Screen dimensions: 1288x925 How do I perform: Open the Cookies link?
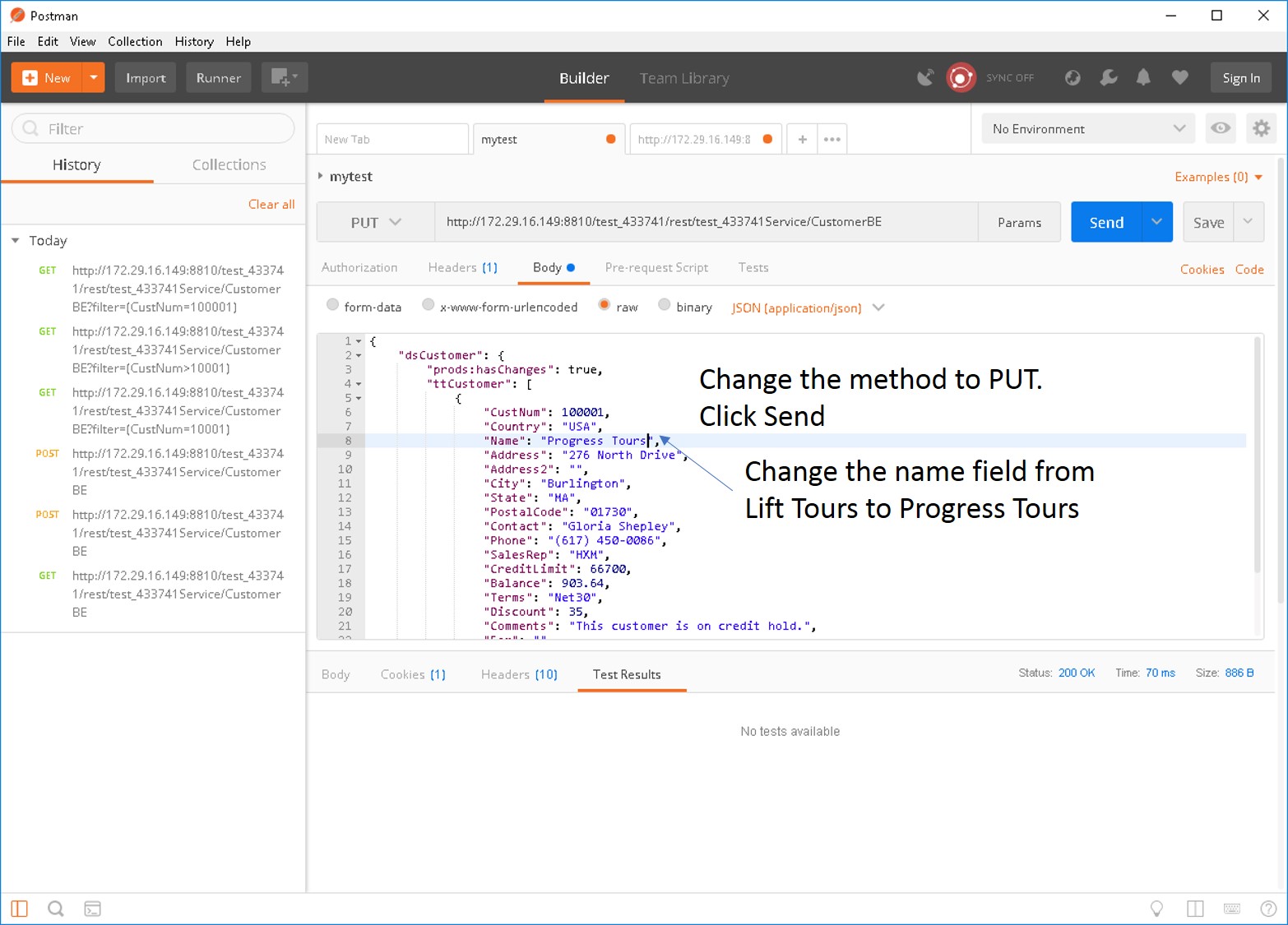(1202, 269)
